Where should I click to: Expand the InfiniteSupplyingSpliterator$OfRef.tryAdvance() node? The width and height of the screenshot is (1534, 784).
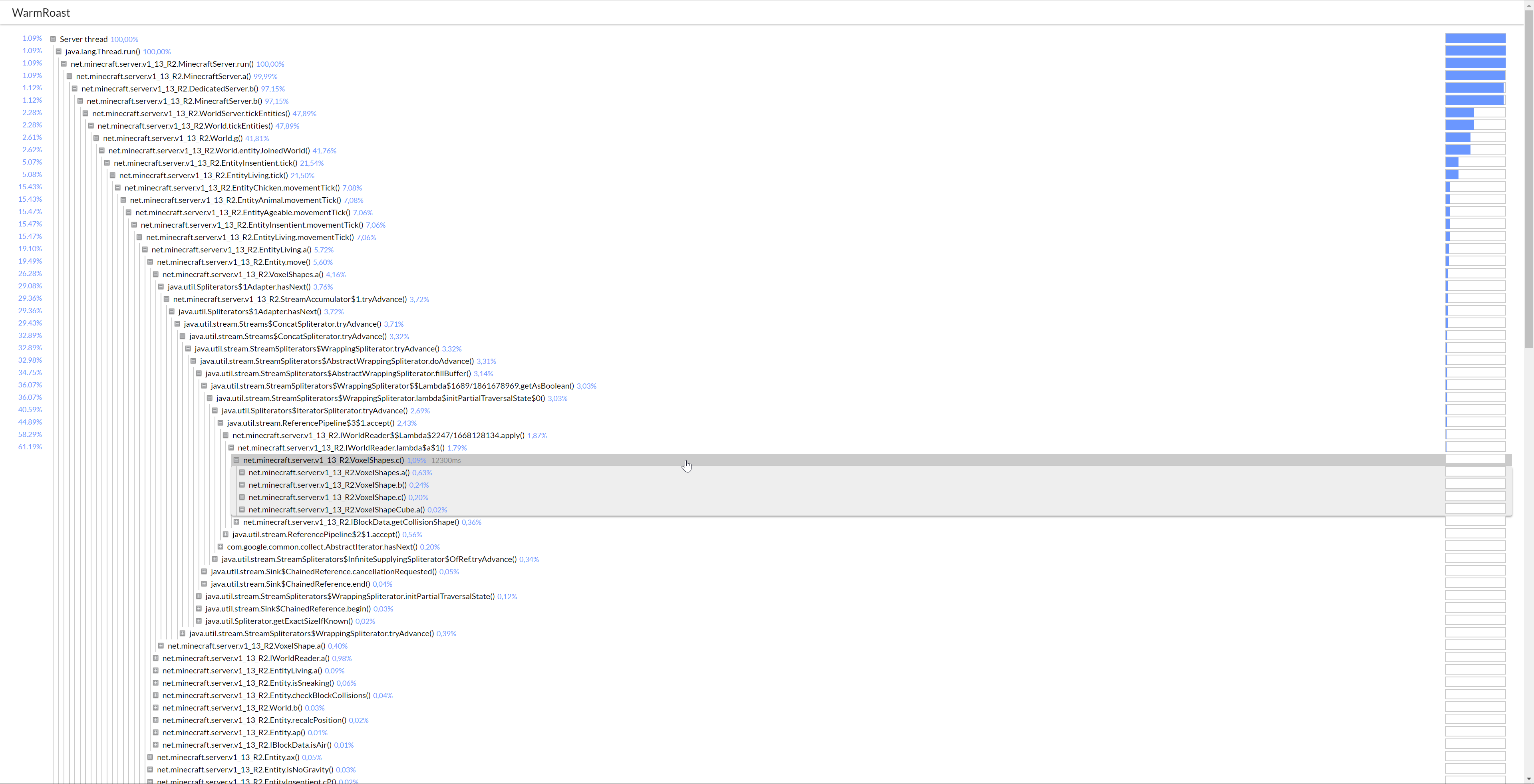click(215, 559)
